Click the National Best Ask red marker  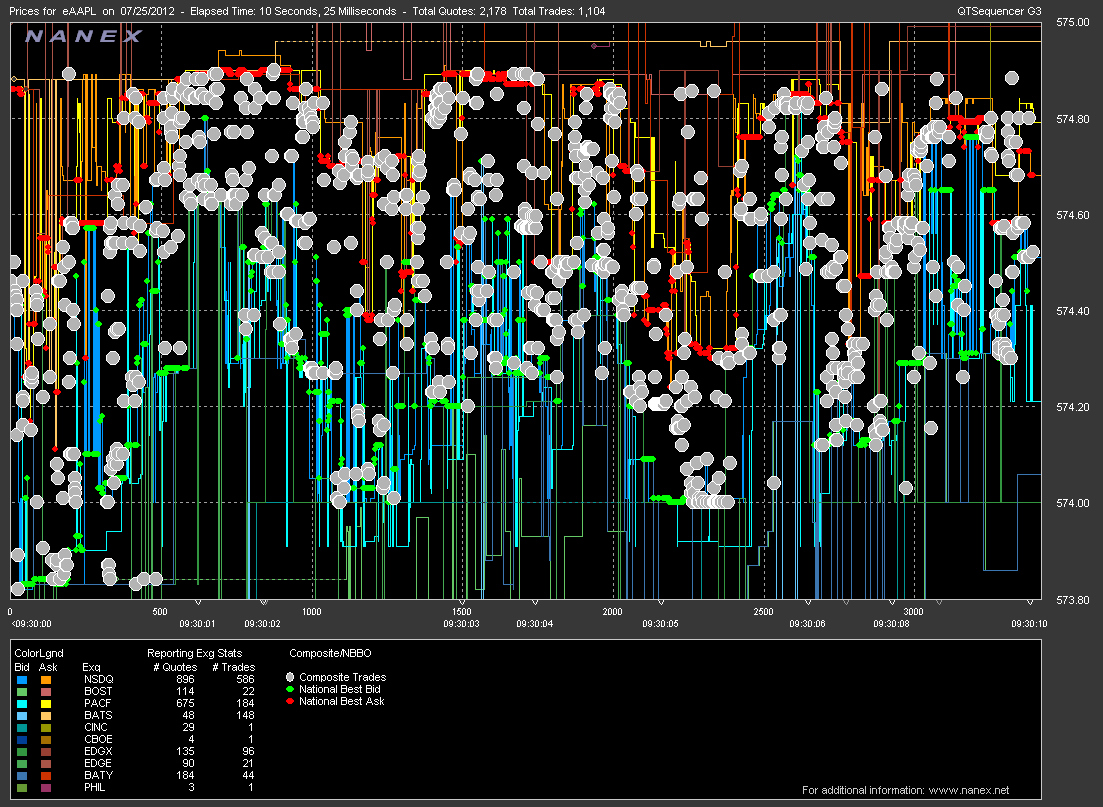[290, 701]
